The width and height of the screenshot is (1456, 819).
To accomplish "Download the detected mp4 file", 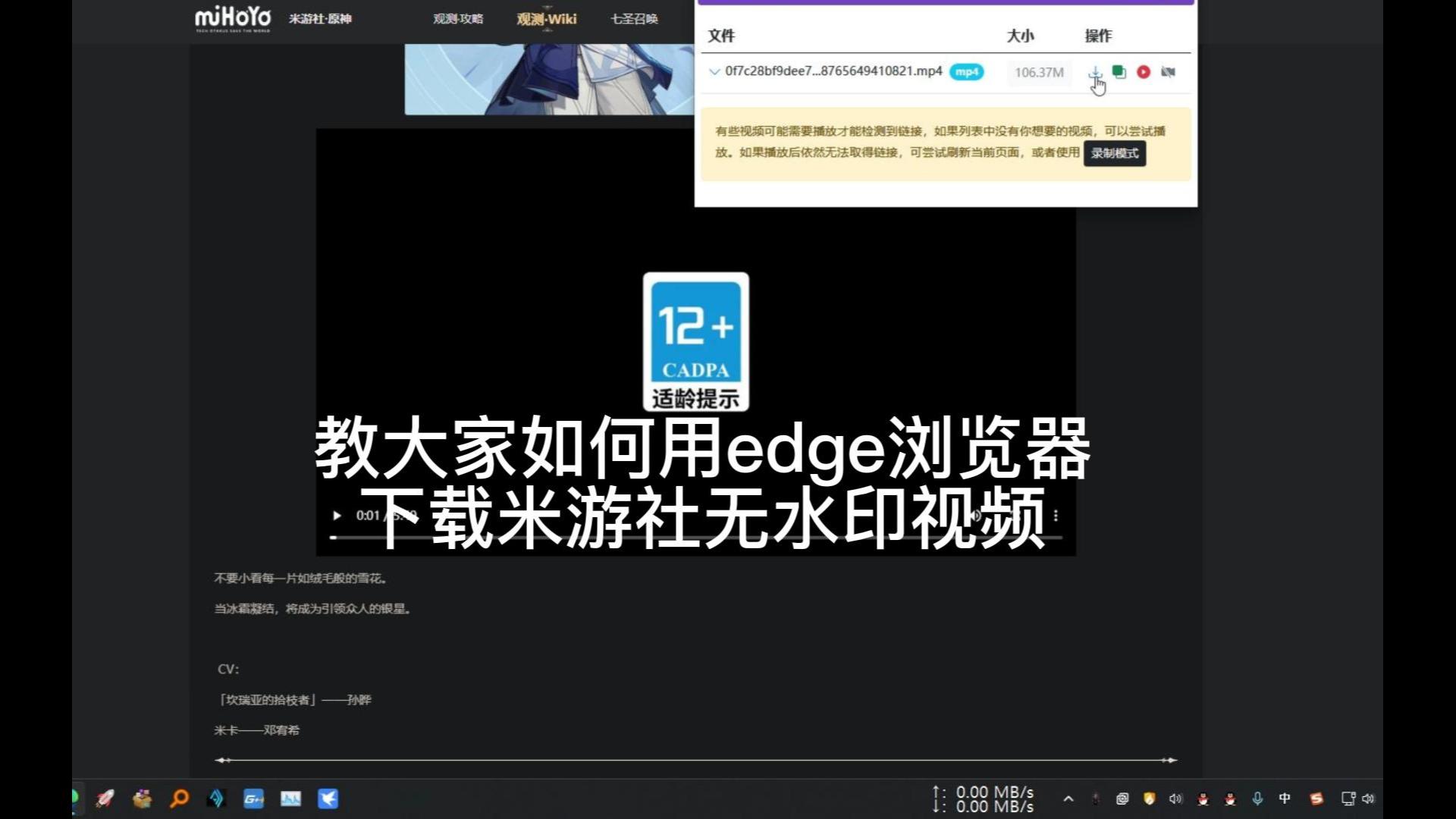I will (x=1095, y=72).
